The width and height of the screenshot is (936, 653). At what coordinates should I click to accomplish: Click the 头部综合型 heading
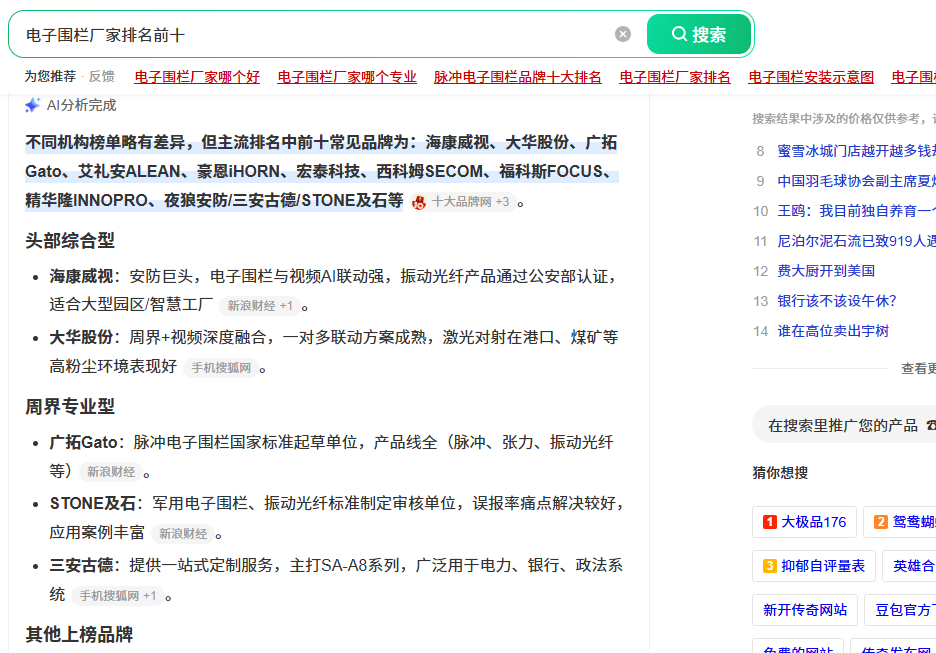click(70, 241)
